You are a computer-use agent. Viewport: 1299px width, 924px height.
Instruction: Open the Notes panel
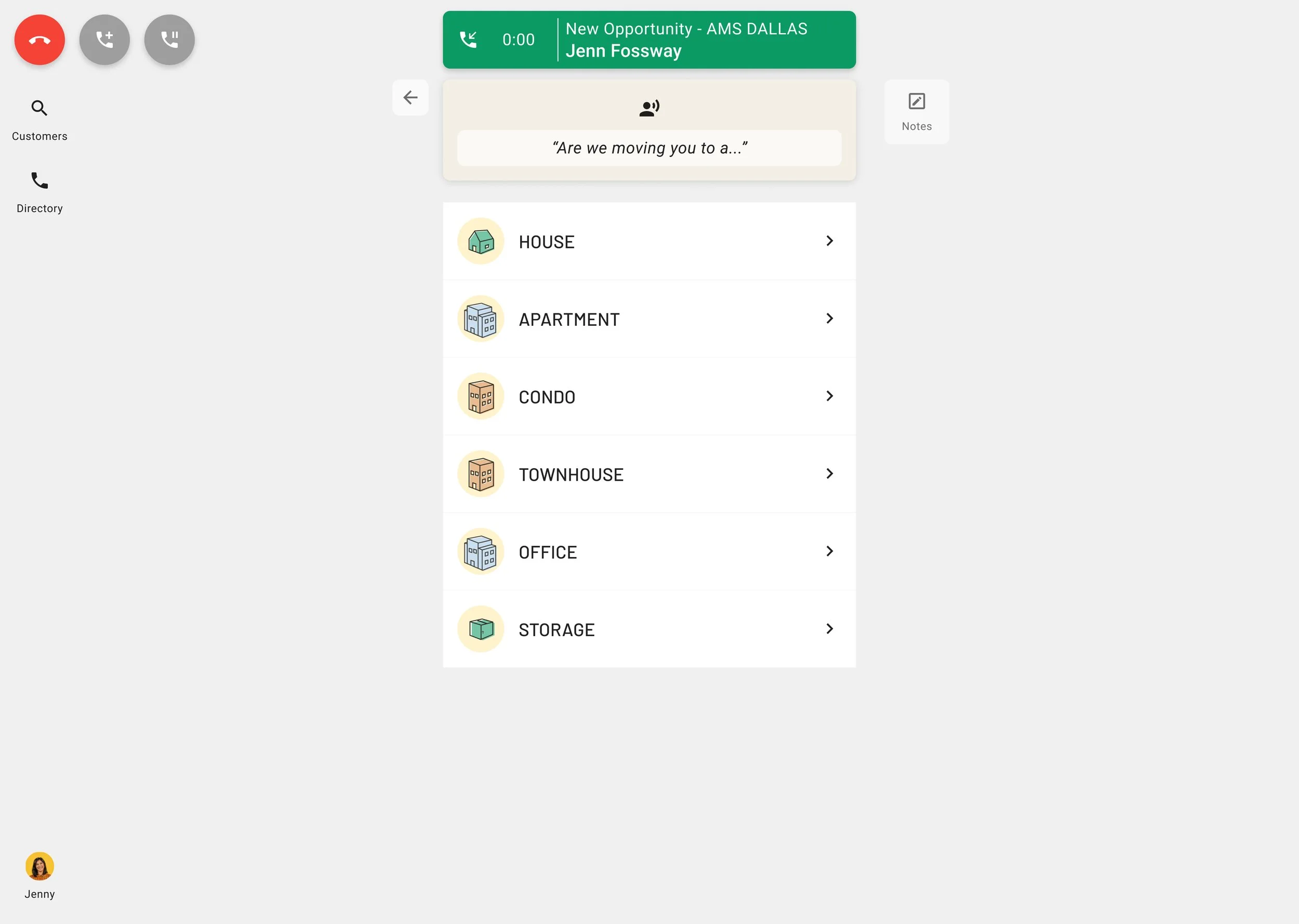click(x=916, y=112)
